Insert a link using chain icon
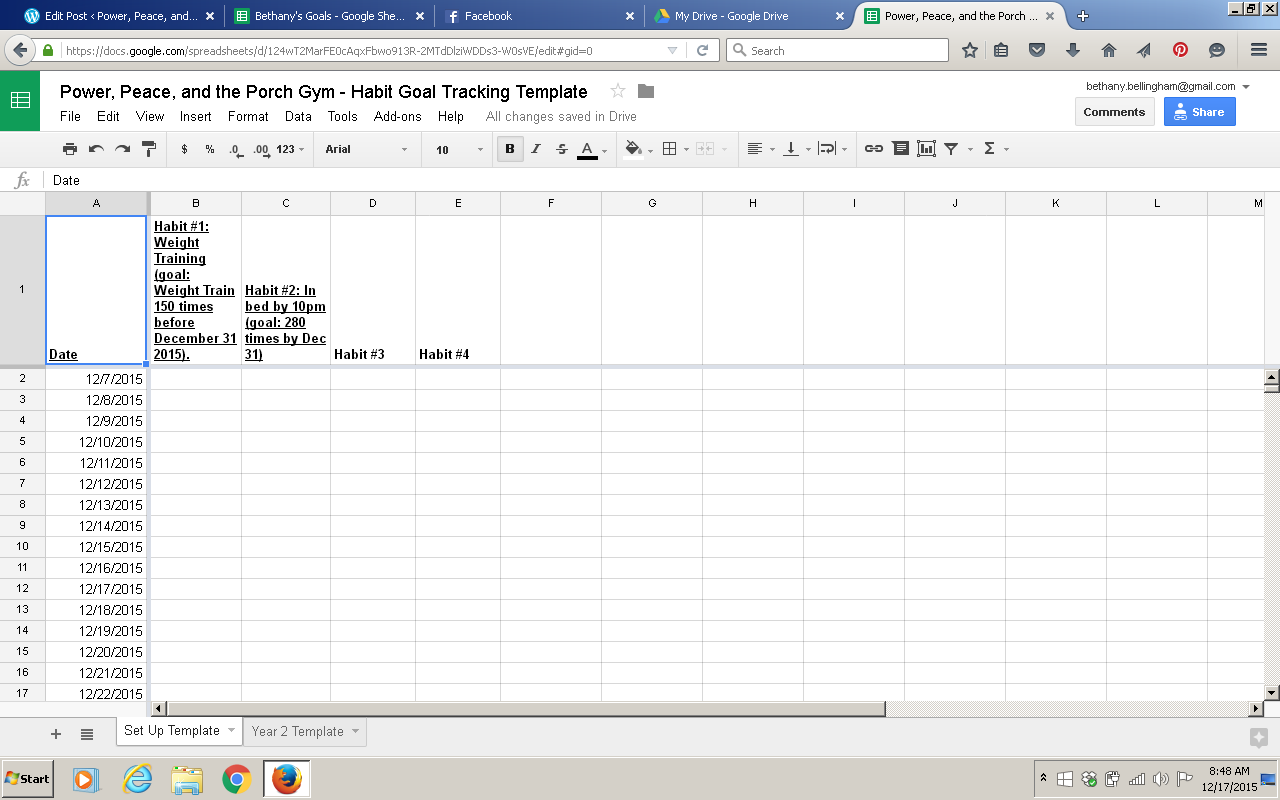The height and width of the screenshot is (800, 1280). point(873,149)
